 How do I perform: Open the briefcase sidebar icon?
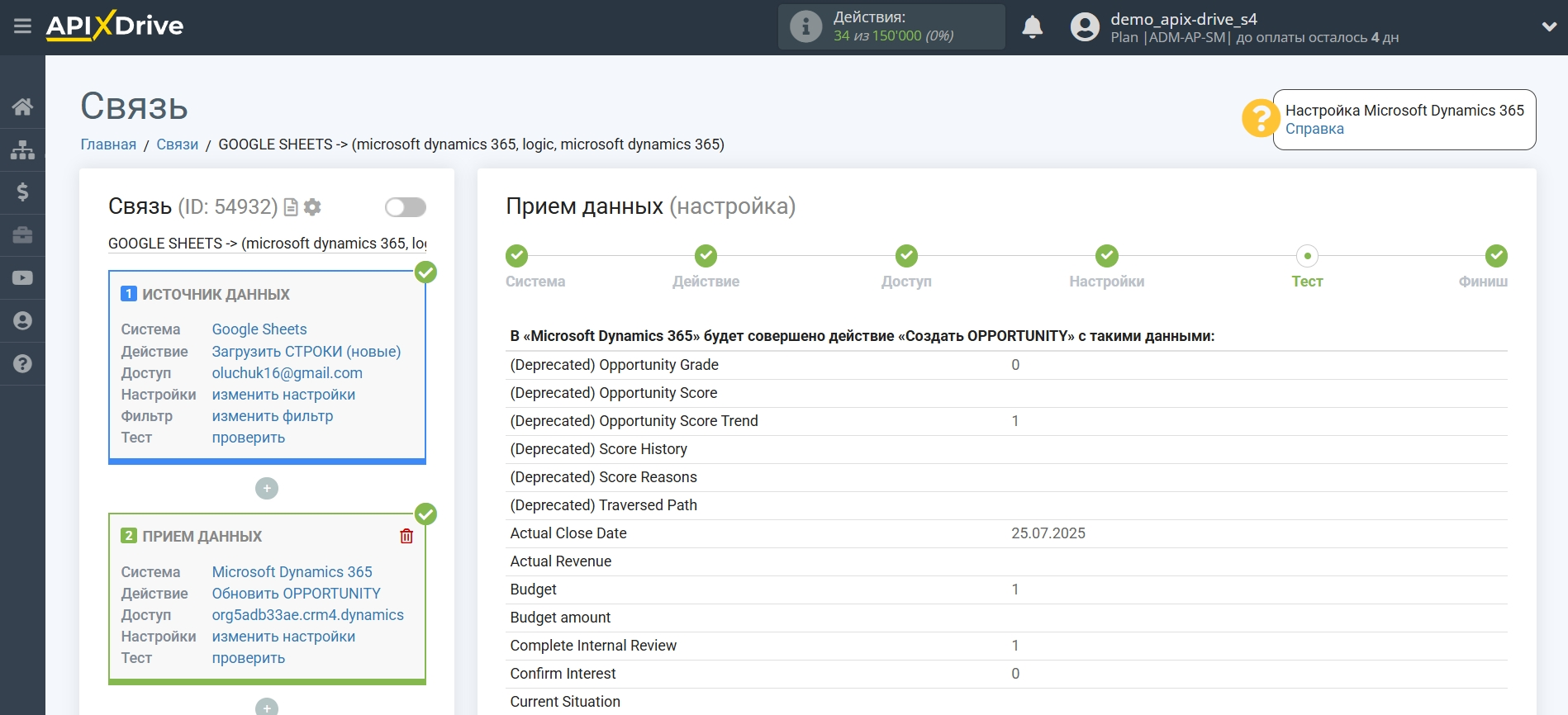[x=22, y=235]
